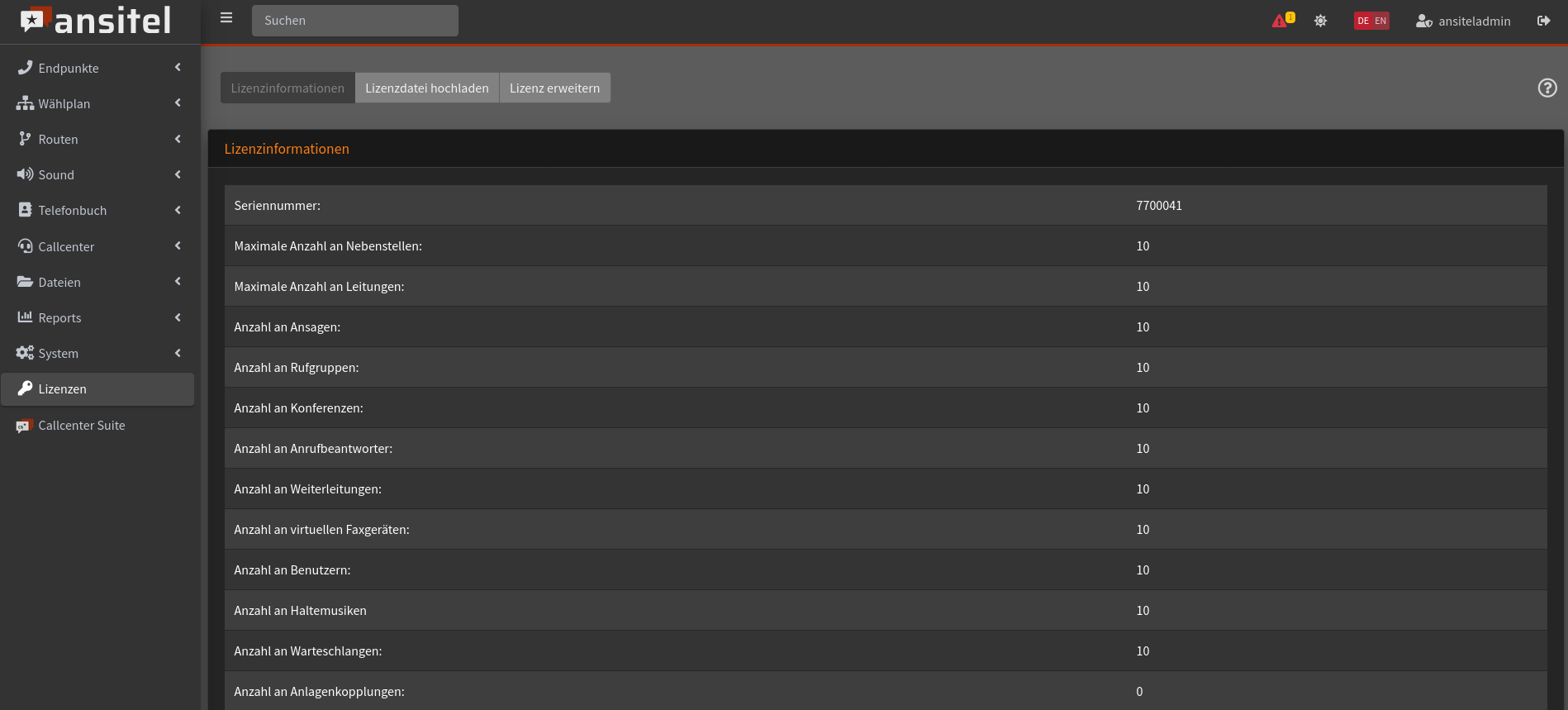Click the ansitel logo

pyautogui.click(x=97, y=21)
